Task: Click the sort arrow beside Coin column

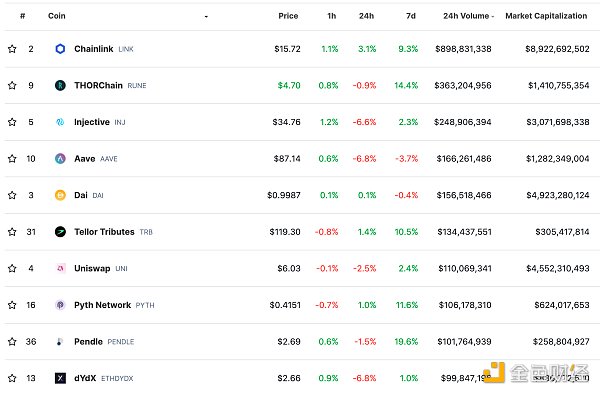Action: (206, 16)
